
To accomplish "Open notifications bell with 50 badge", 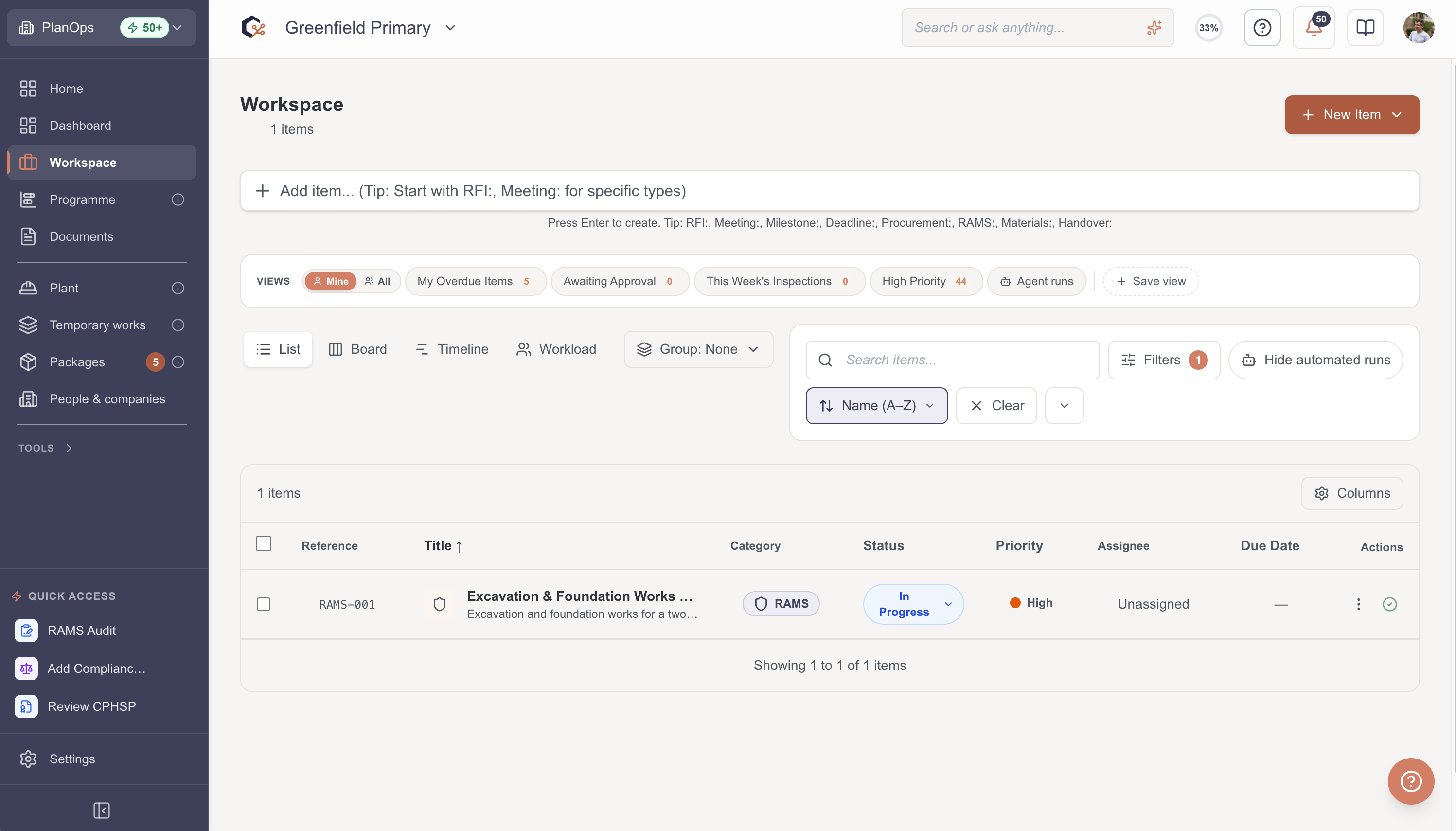I will 1314,27.
